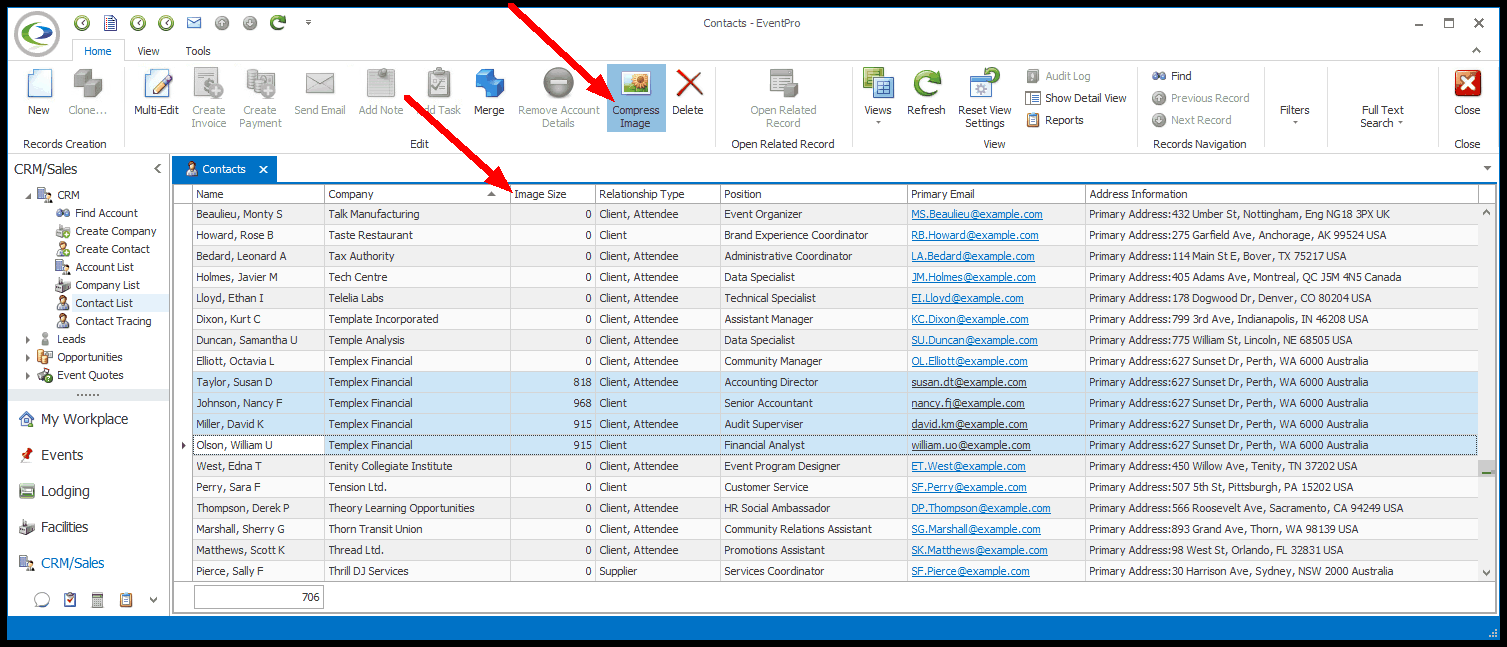The width and height of the screenshot is (1507, 647).
Task: Open Contact Tracing in CRM tree
Action: (113, 321)
